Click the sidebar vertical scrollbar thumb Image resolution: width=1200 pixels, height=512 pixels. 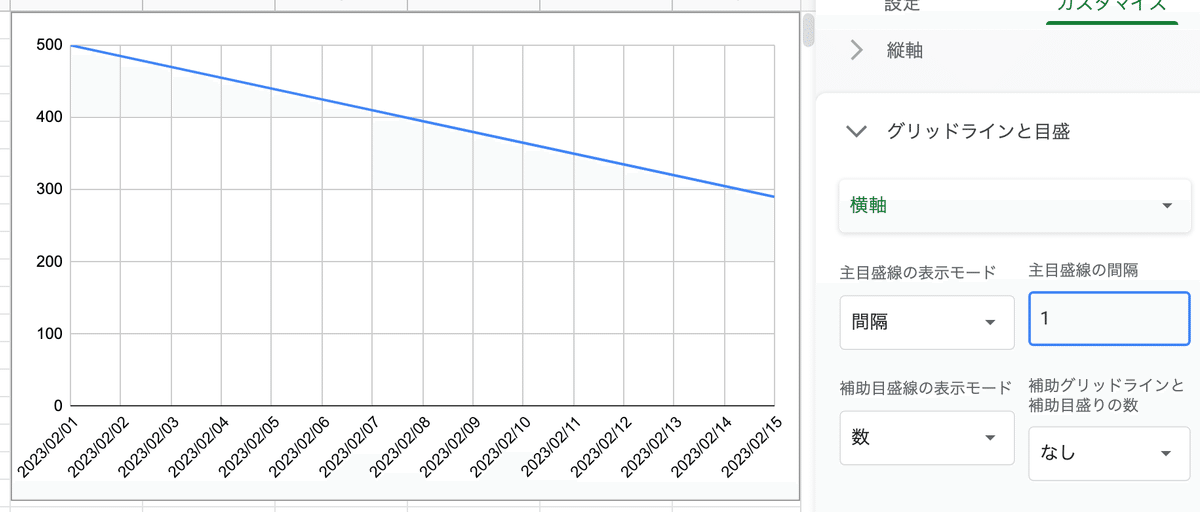pos(808,30)
